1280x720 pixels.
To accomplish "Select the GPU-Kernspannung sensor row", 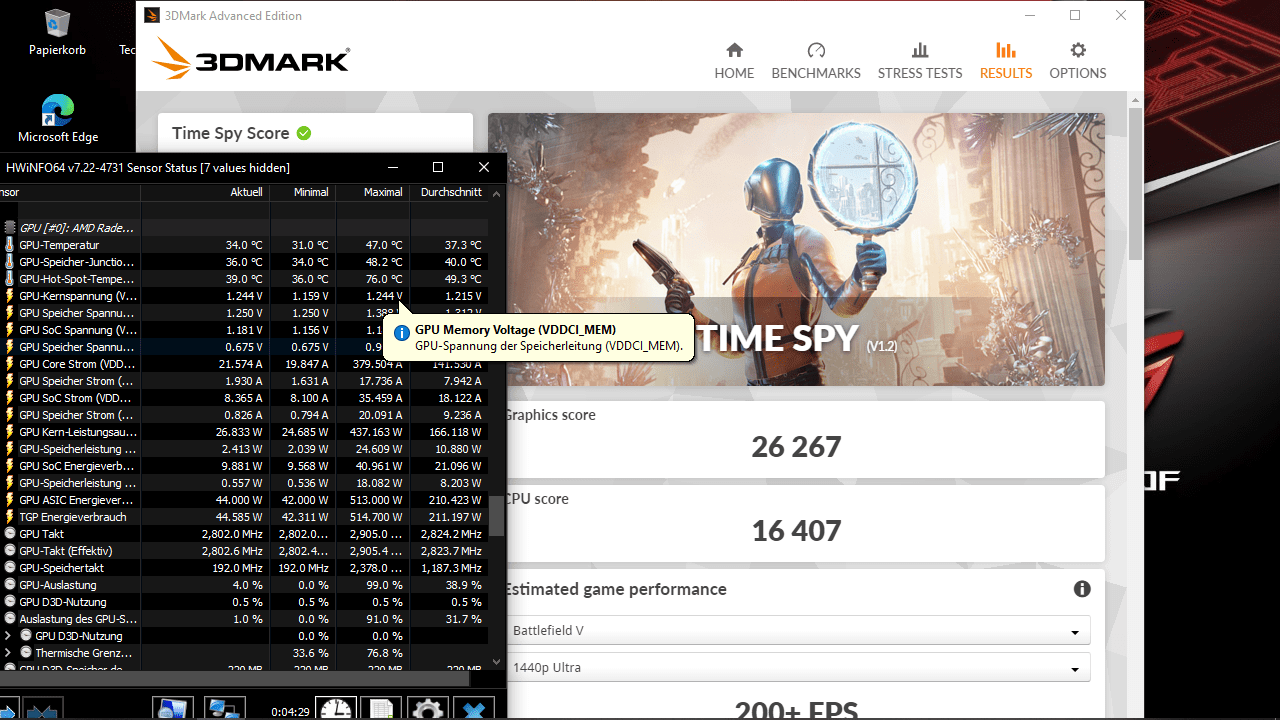I will (x=244, y=296).
